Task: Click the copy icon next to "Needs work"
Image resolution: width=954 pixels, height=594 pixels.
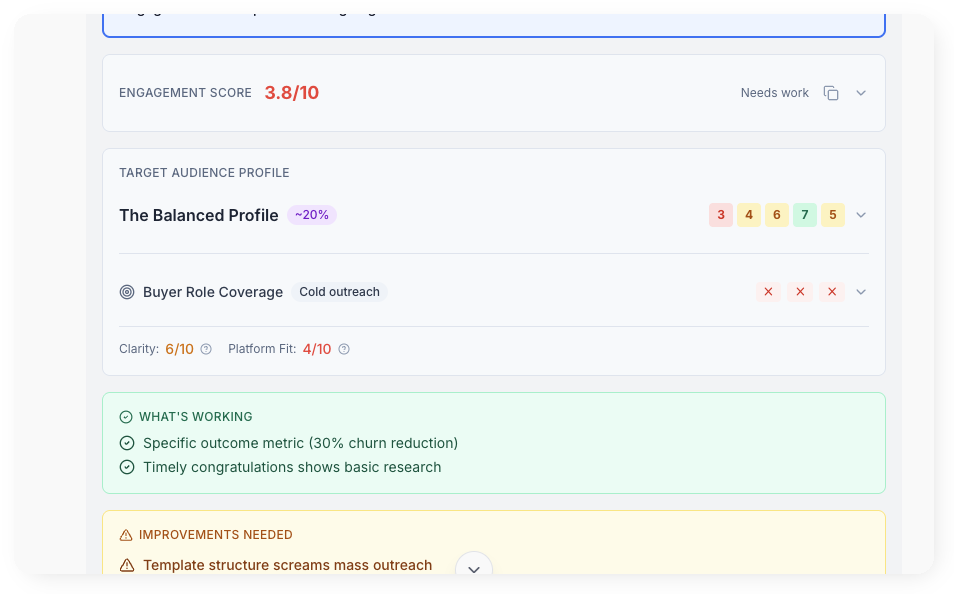Action: pyautogui.click(x=831, y=92)
